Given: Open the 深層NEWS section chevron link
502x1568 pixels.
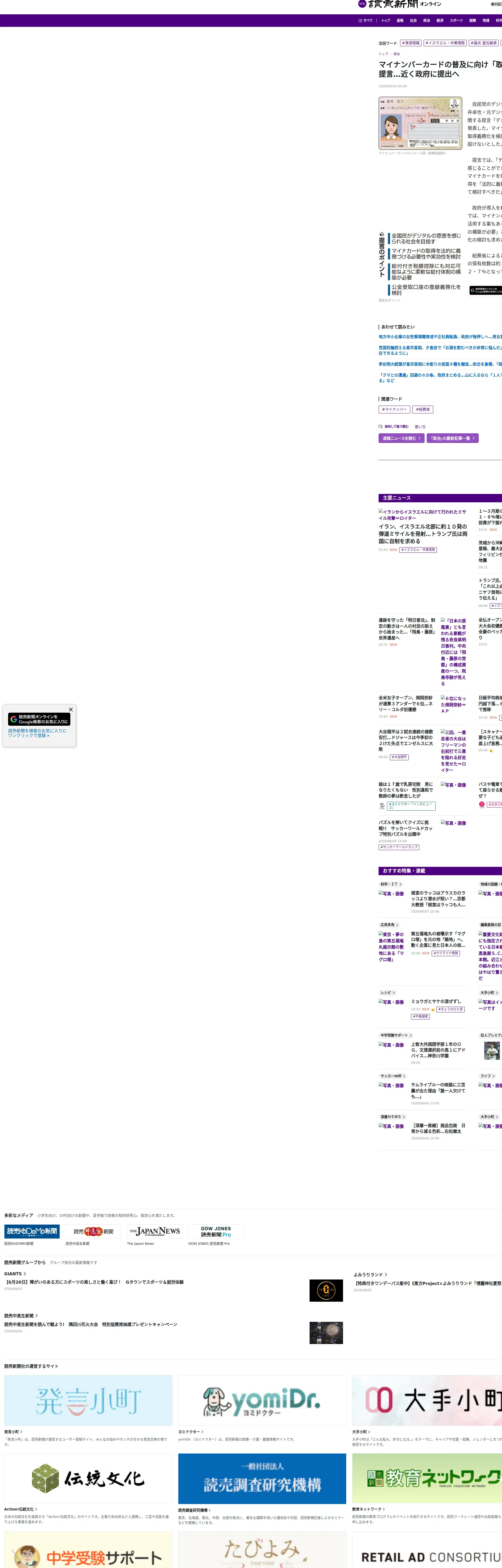Looking at the screenshot, I should point(392,1117).
